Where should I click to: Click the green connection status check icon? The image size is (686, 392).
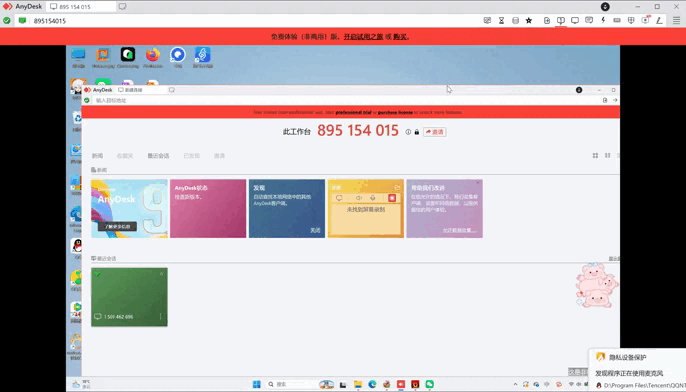coord(7,21)
